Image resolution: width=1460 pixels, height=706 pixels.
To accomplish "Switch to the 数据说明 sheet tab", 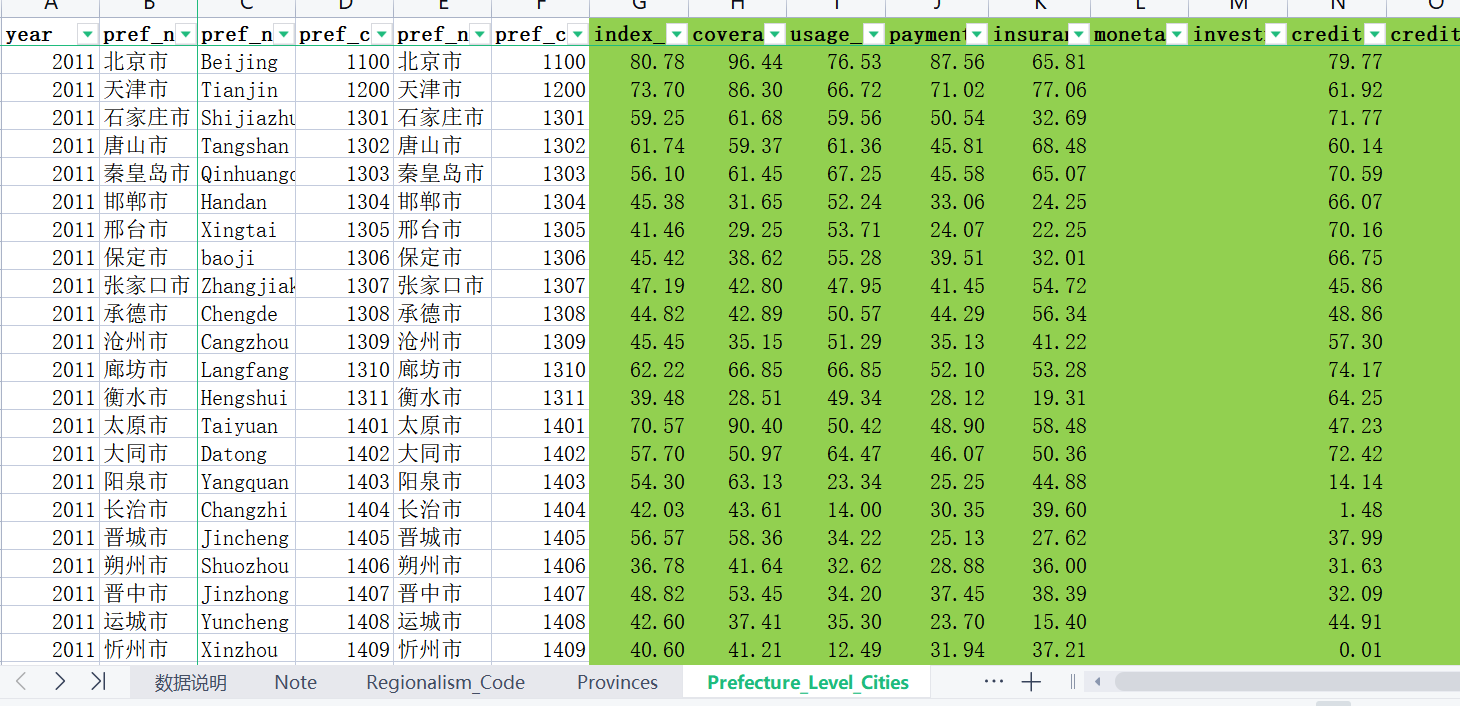I will [190, 683].
